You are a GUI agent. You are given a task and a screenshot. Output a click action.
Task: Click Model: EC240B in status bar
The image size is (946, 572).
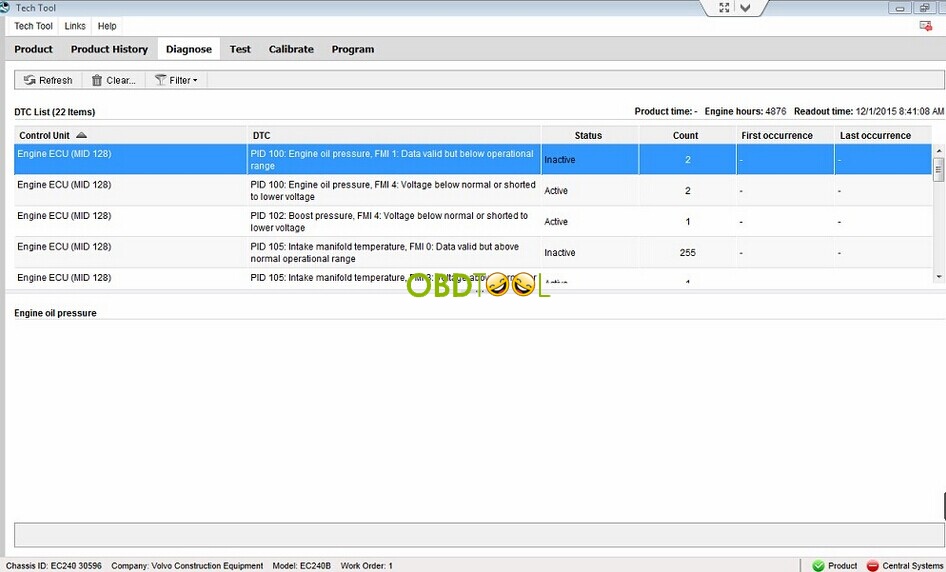point(302,565)
